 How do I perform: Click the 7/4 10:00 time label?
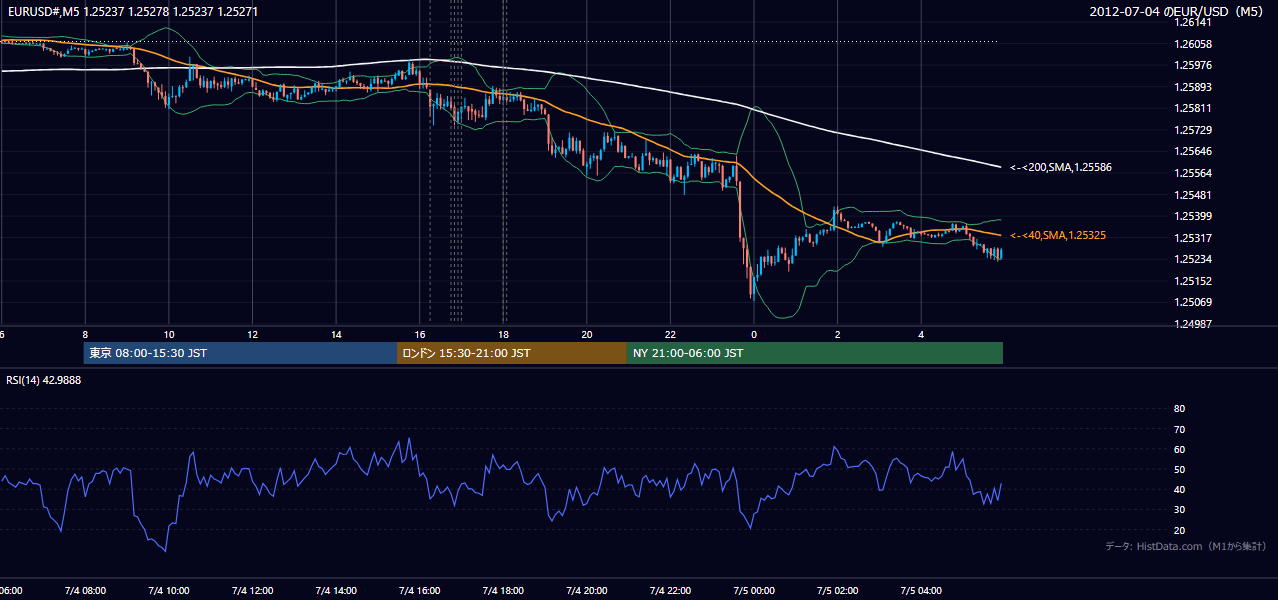click(x=168, y=591)
